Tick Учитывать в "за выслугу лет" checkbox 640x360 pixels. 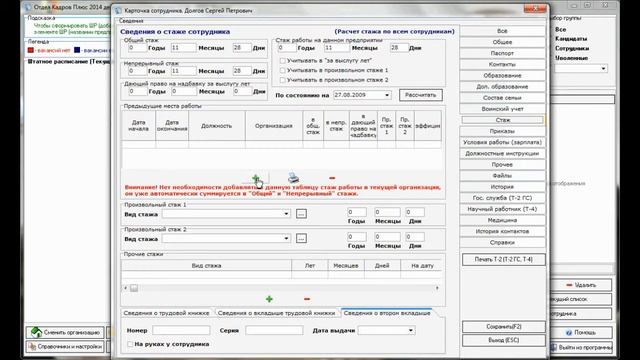coord(282,60)
